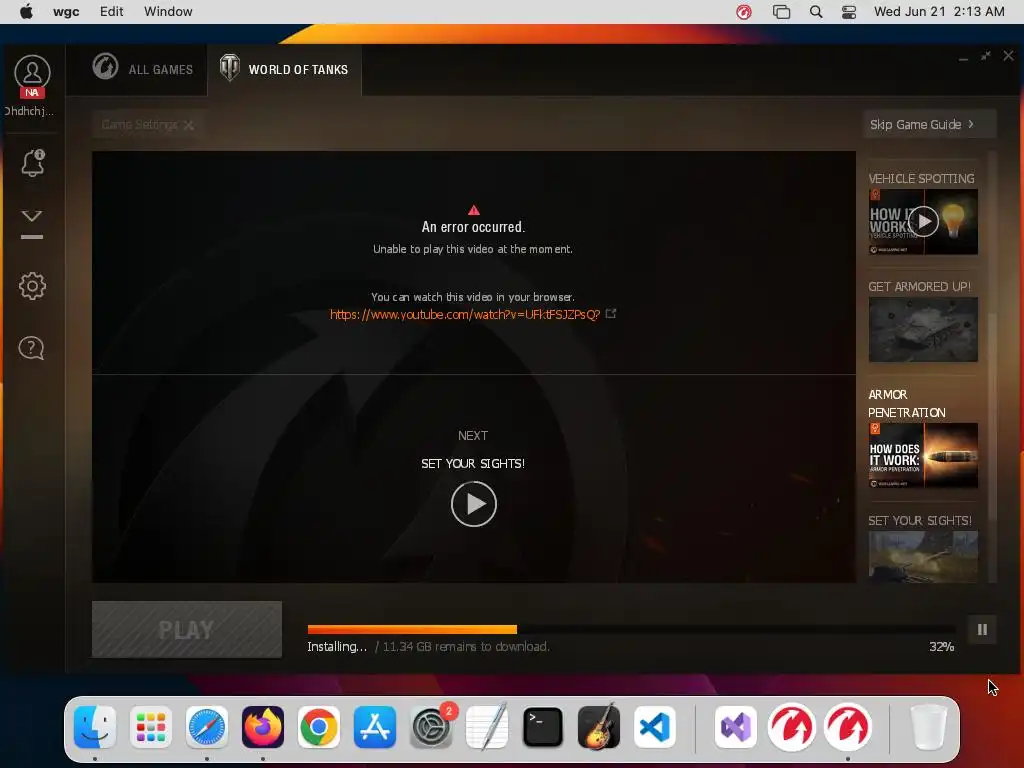This screenshot has height=768, width=1024.
Task: Switch to the All Games tab
Action: pyautogui.click(x=142, y=69)
